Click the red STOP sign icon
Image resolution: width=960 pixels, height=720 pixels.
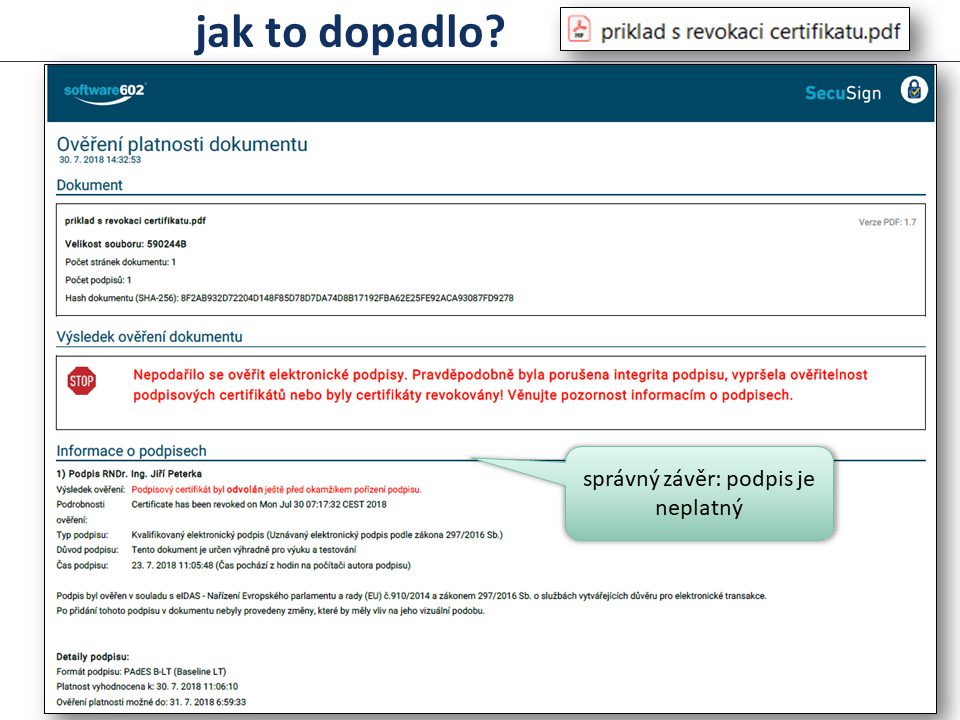tap(81, 381)
